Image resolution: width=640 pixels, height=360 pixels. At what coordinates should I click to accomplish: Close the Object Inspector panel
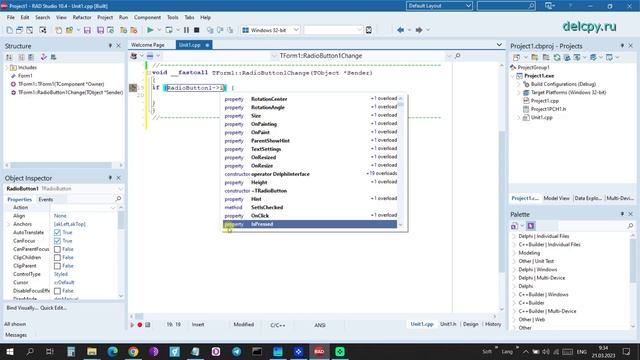119,178
